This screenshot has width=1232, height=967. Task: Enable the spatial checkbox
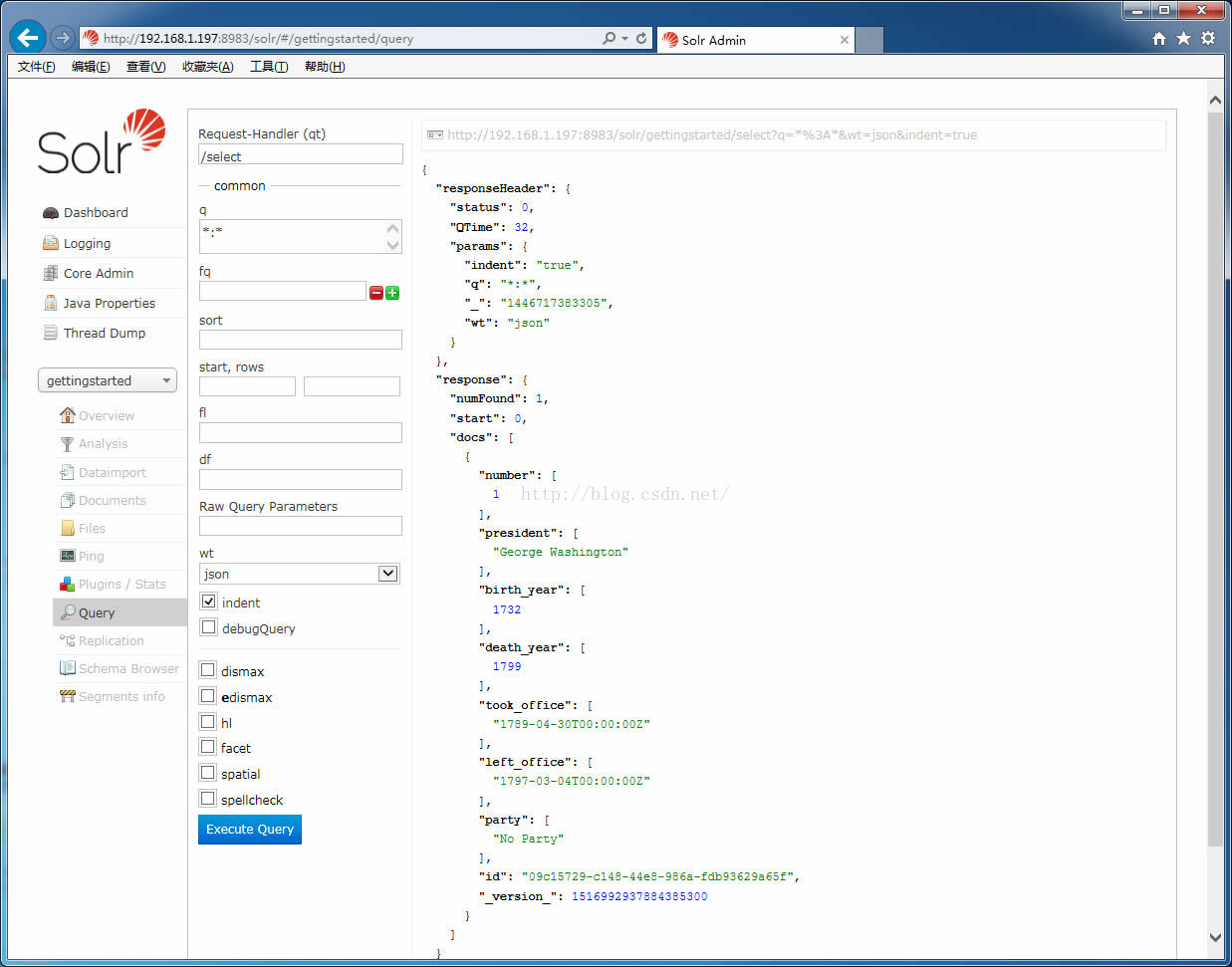208,773
